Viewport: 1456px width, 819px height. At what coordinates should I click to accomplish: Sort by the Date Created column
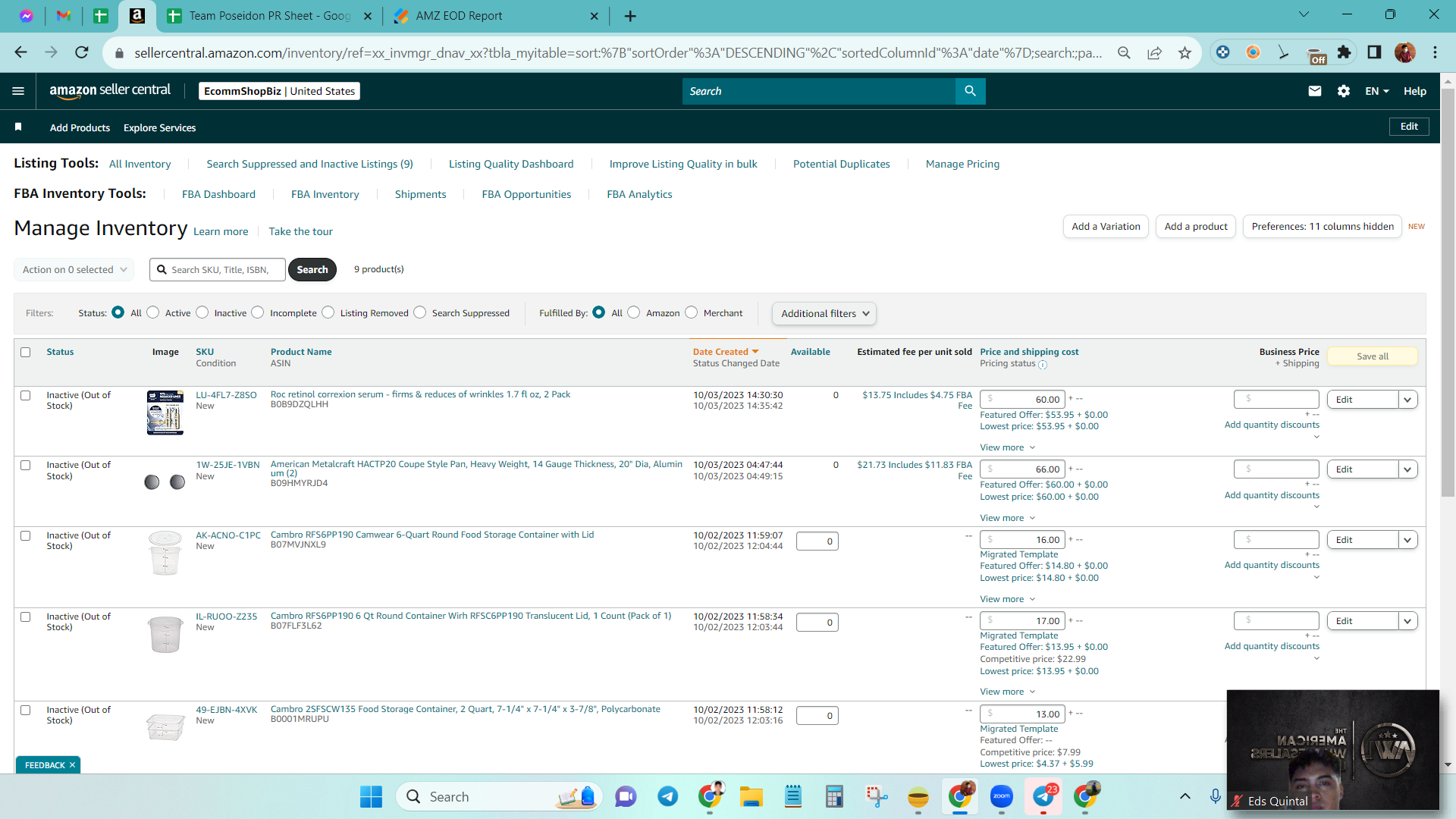tap(725, 352)
